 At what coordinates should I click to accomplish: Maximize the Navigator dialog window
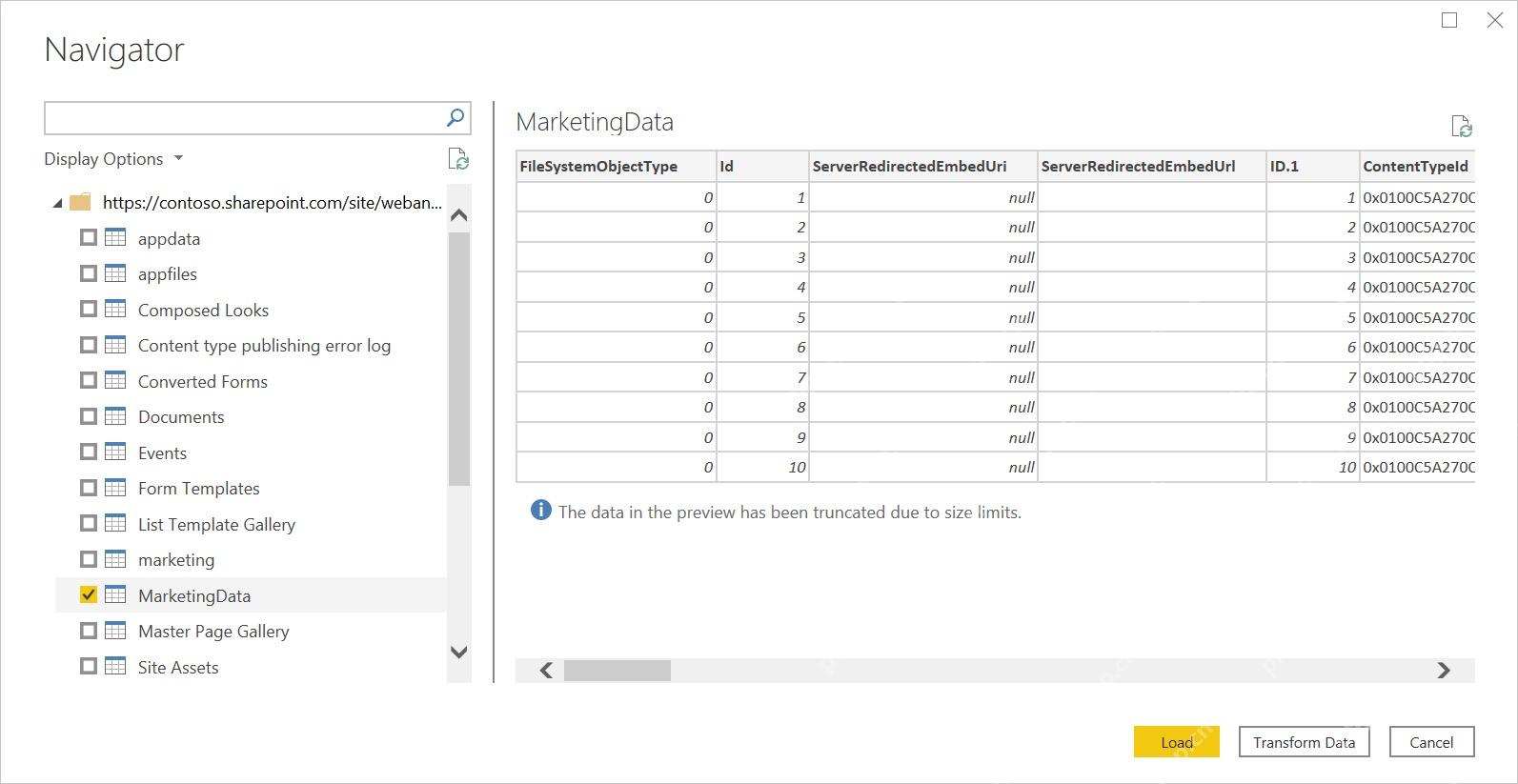pyautogui.click(x=1449, y=20)
